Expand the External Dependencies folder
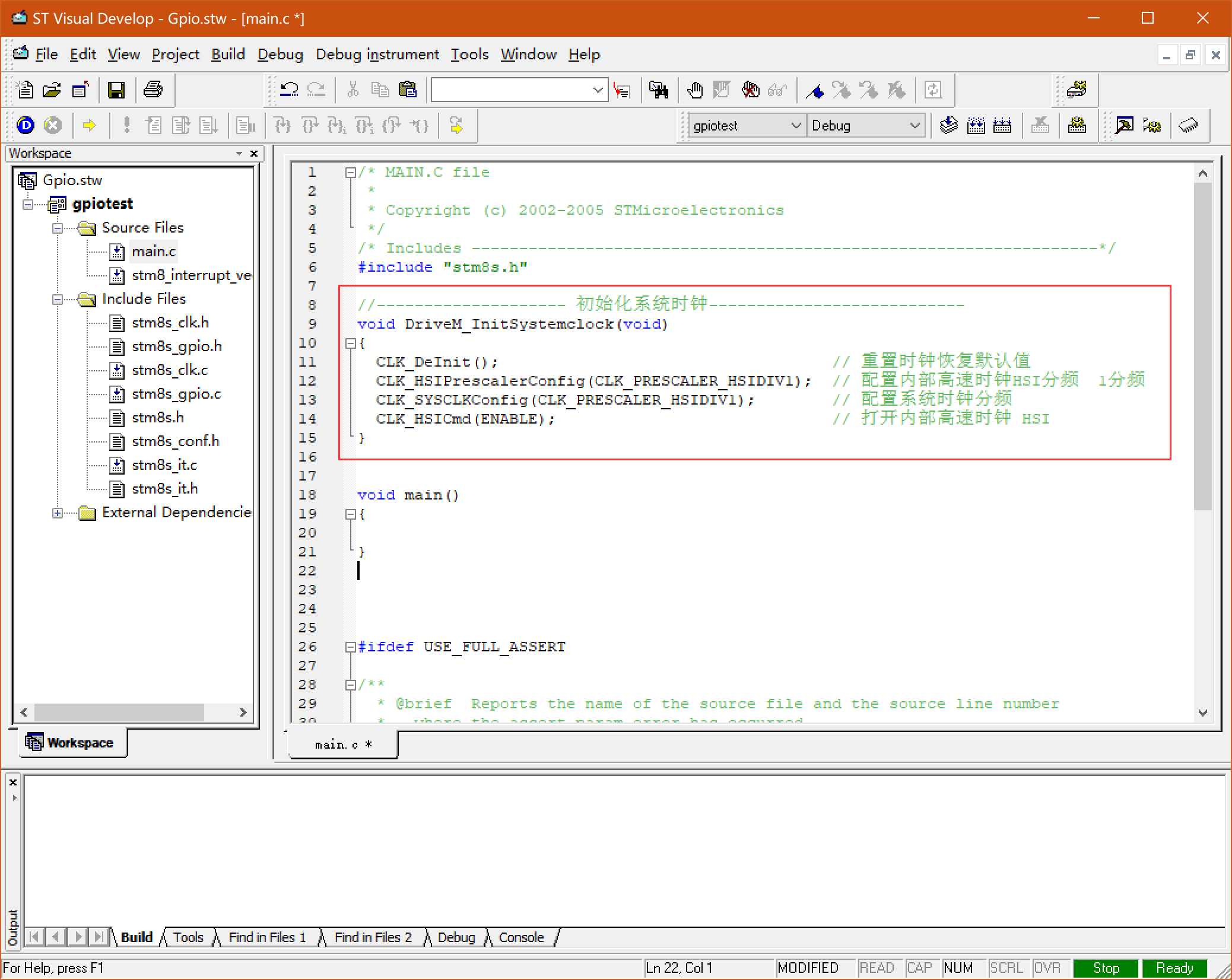The width and height of the screenshot is (1232, 980). [x=58, y=513]
